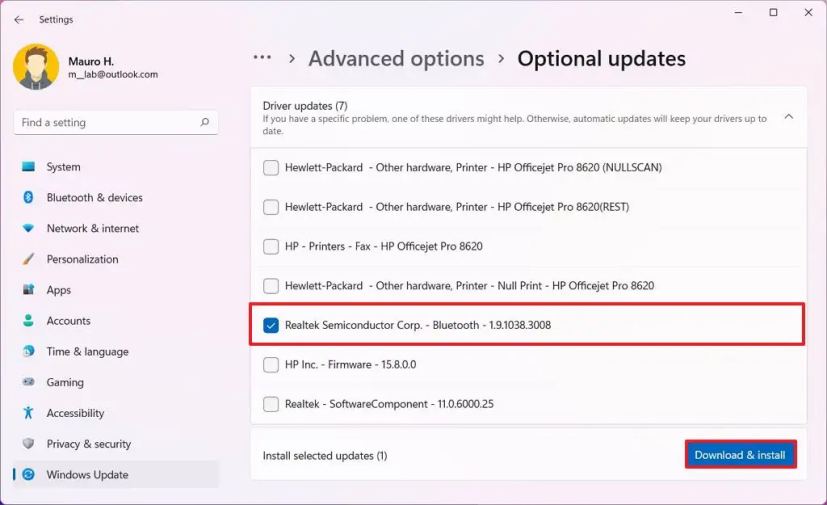Screen dimensions: 827x505
Task: Click the search magnifier icon
Action: pyautogui.click(x=204, y=123)
